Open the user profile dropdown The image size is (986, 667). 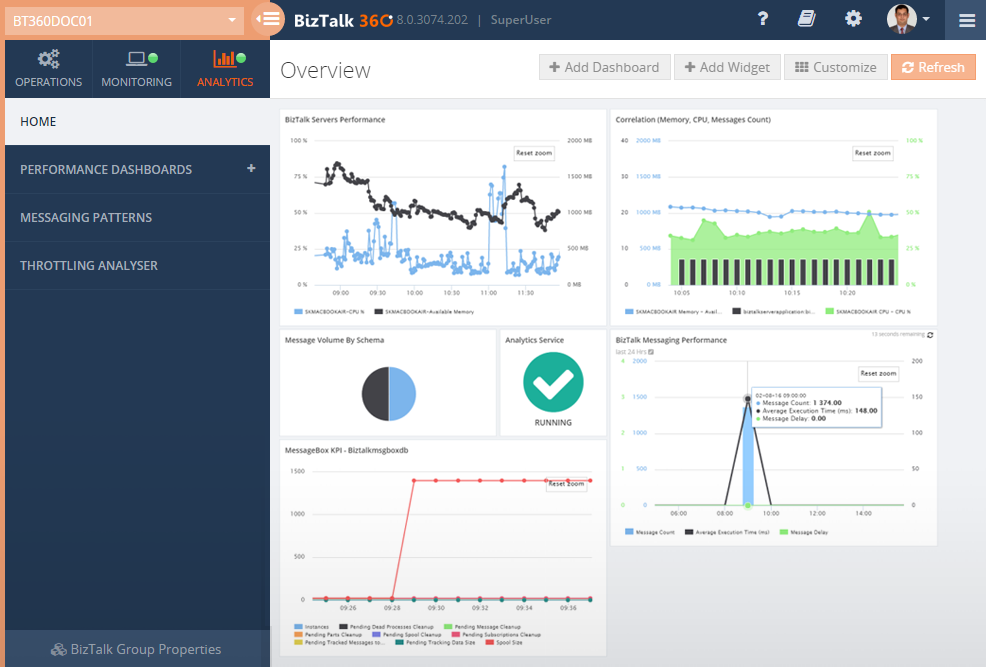(x=908, y=20)
